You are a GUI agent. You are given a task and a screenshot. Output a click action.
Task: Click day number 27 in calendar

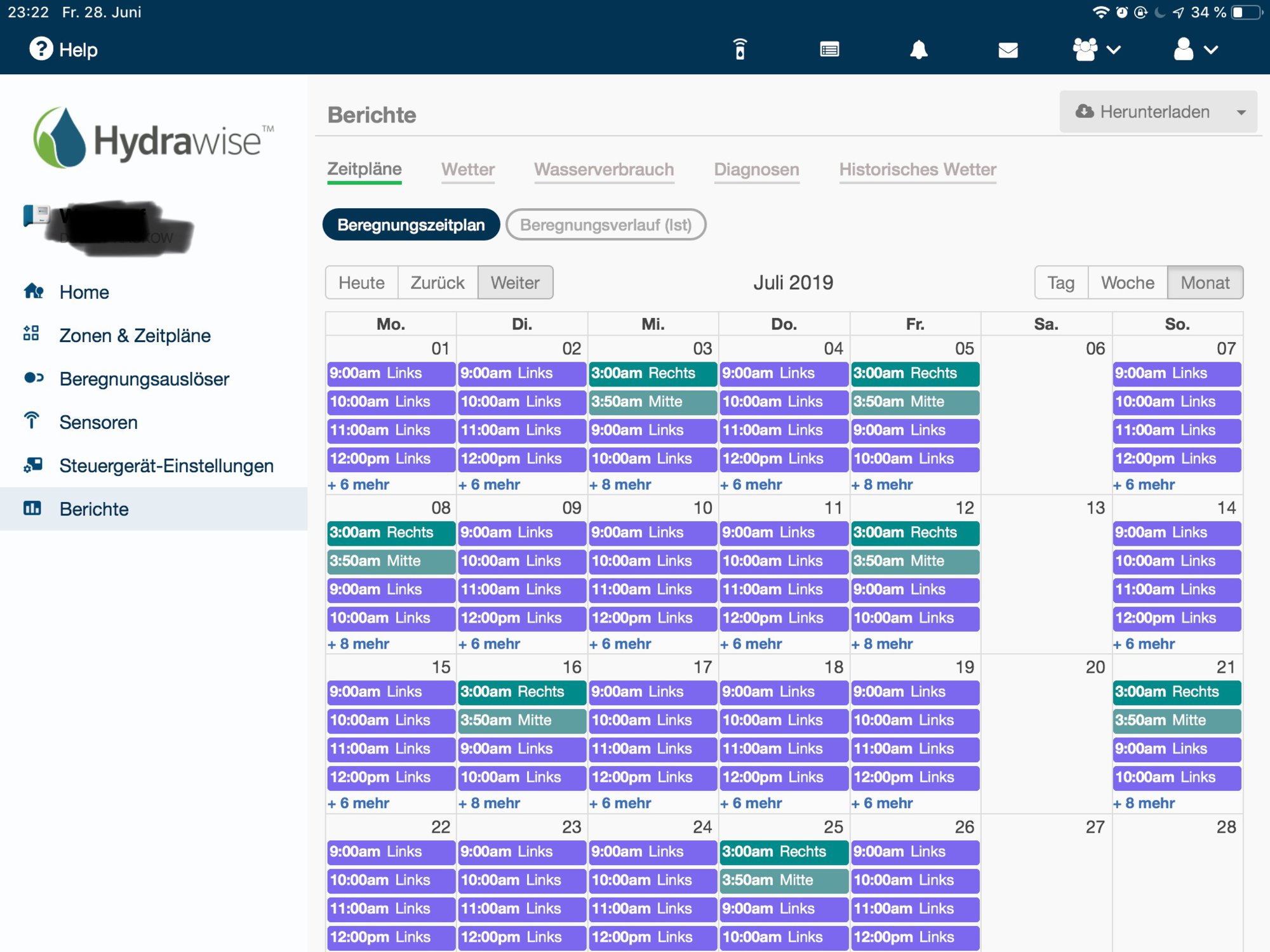1095,827
